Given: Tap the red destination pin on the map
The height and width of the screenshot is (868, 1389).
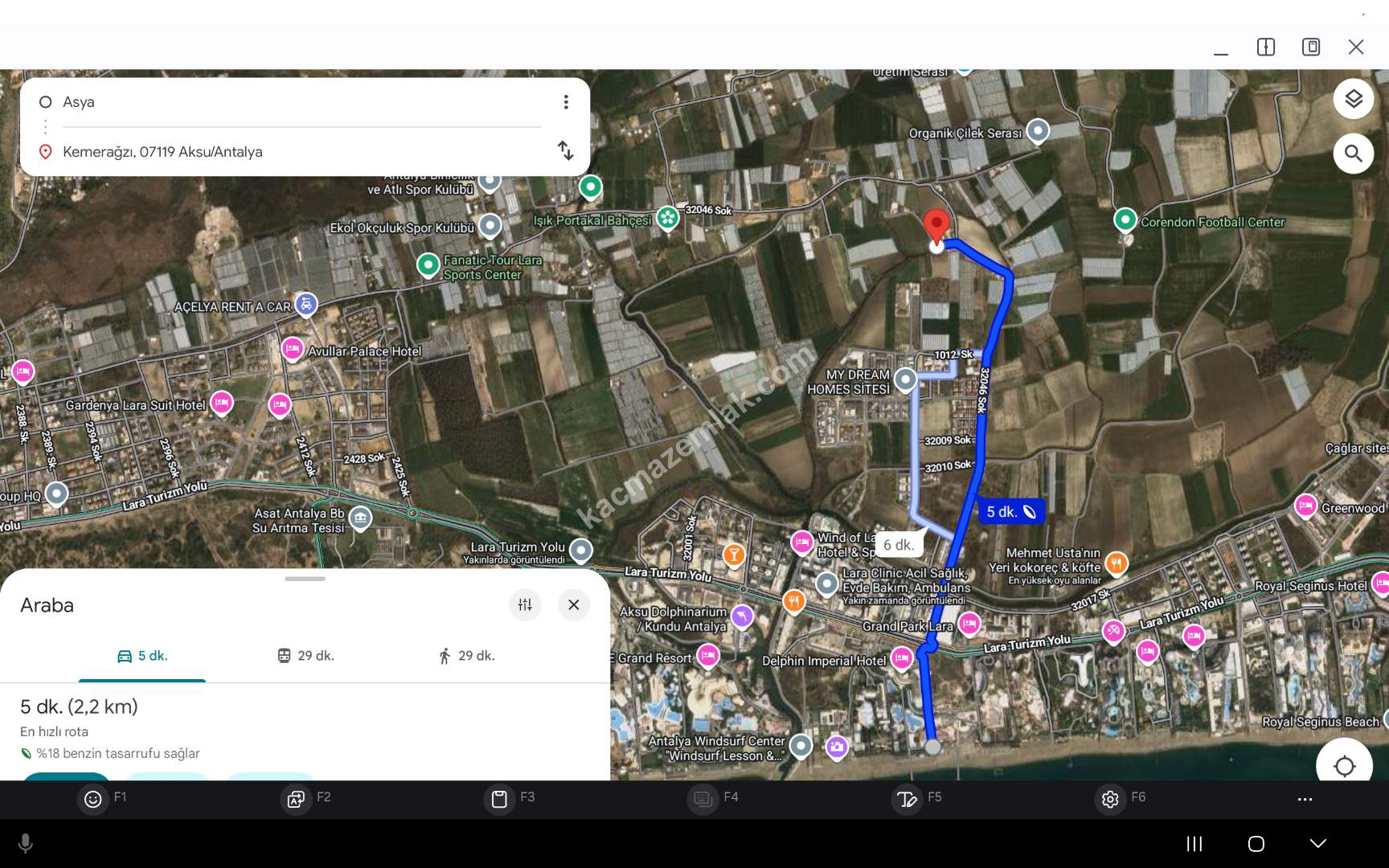Looking at the screenshot, I should pyautogui.click(x=936, y=224).
